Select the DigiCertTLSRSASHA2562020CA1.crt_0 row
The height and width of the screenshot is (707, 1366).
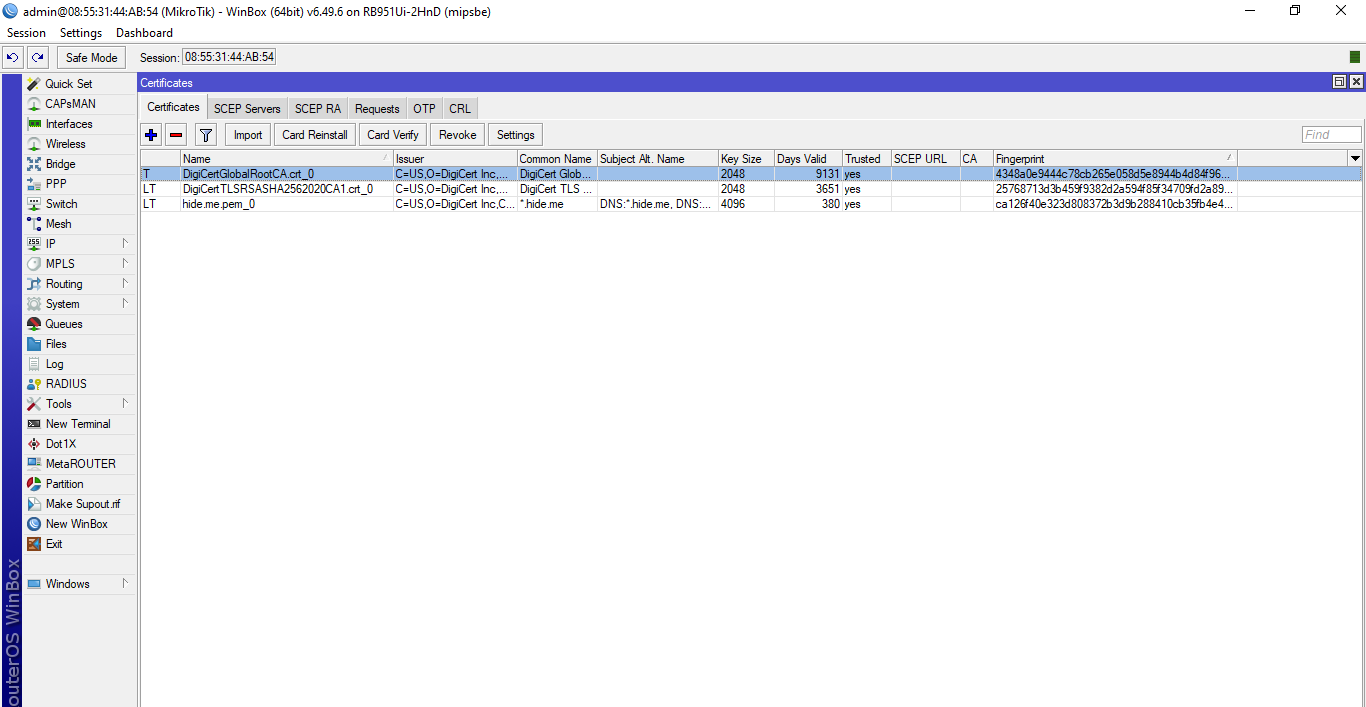751,189
